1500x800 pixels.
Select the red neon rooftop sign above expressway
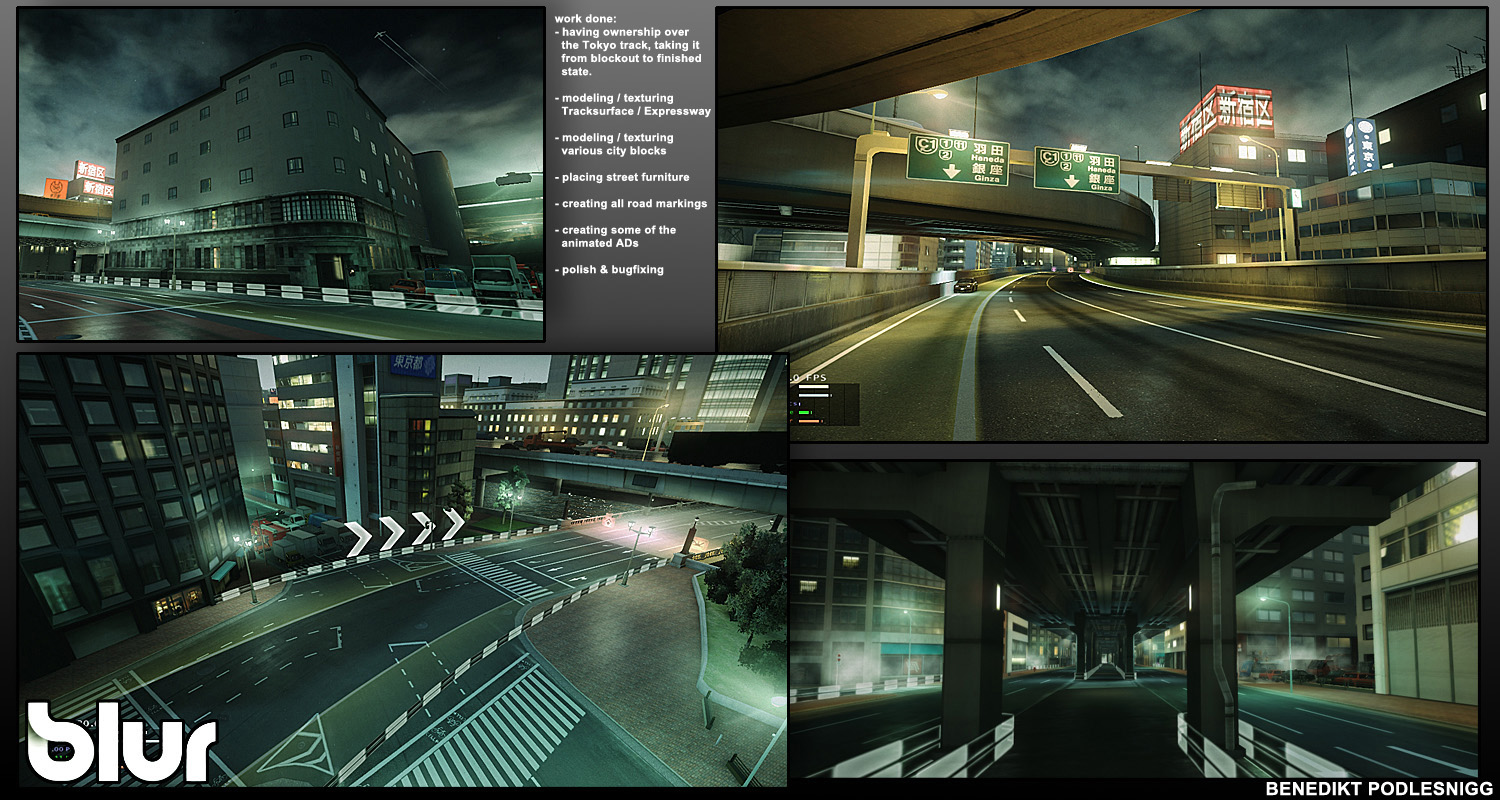(1226, 114)
